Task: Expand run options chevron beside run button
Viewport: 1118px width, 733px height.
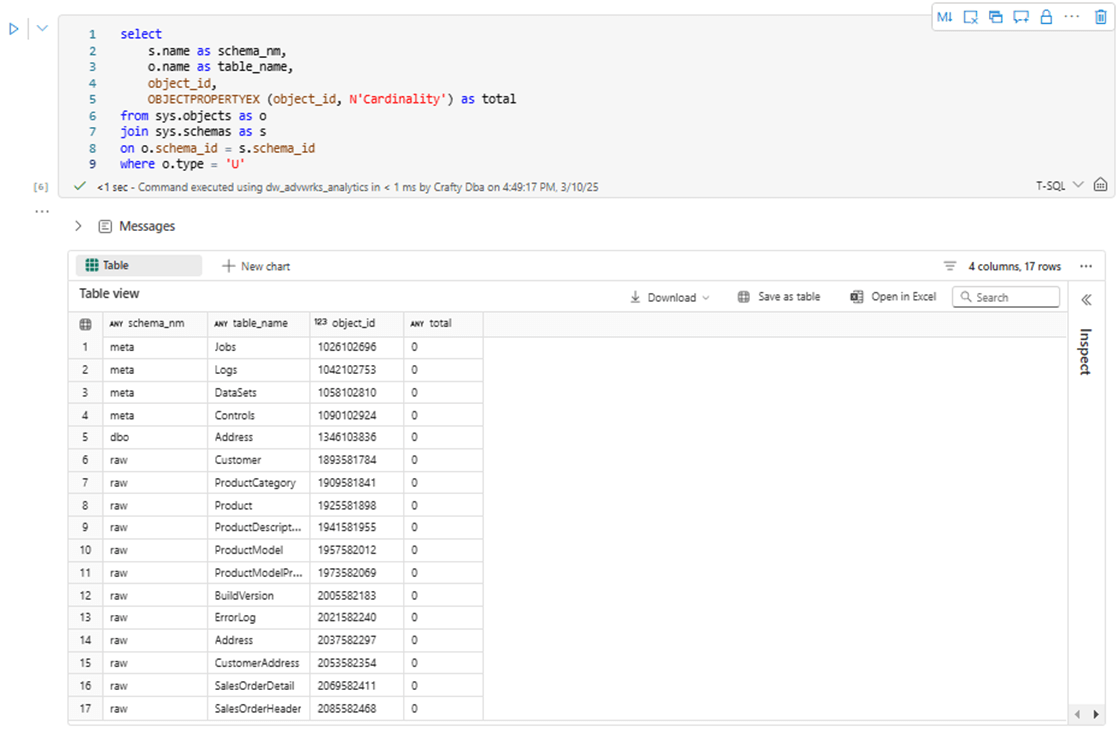Action: click(x=42, y=29)
